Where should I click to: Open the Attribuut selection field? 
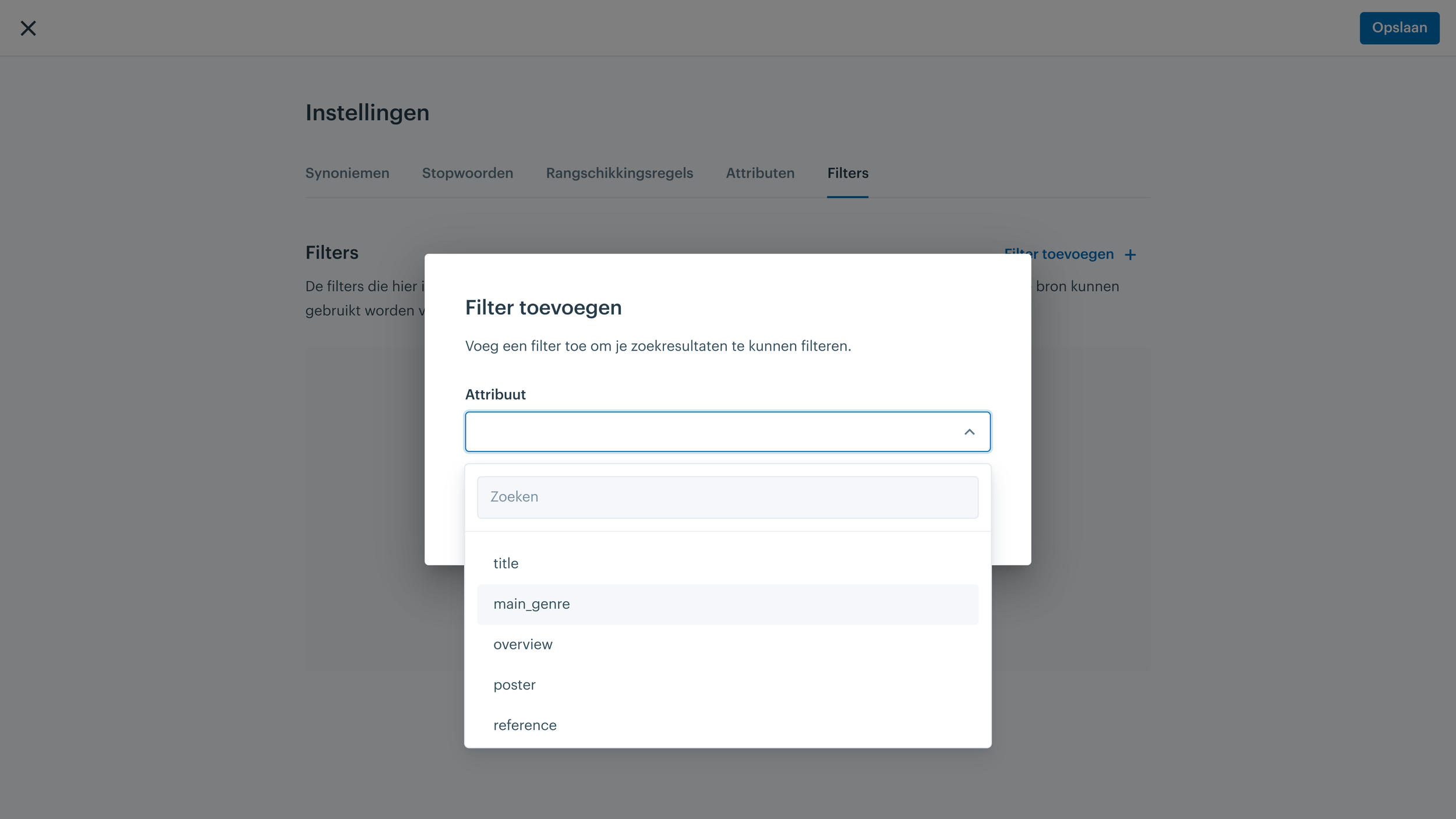[x=727, y=432]
